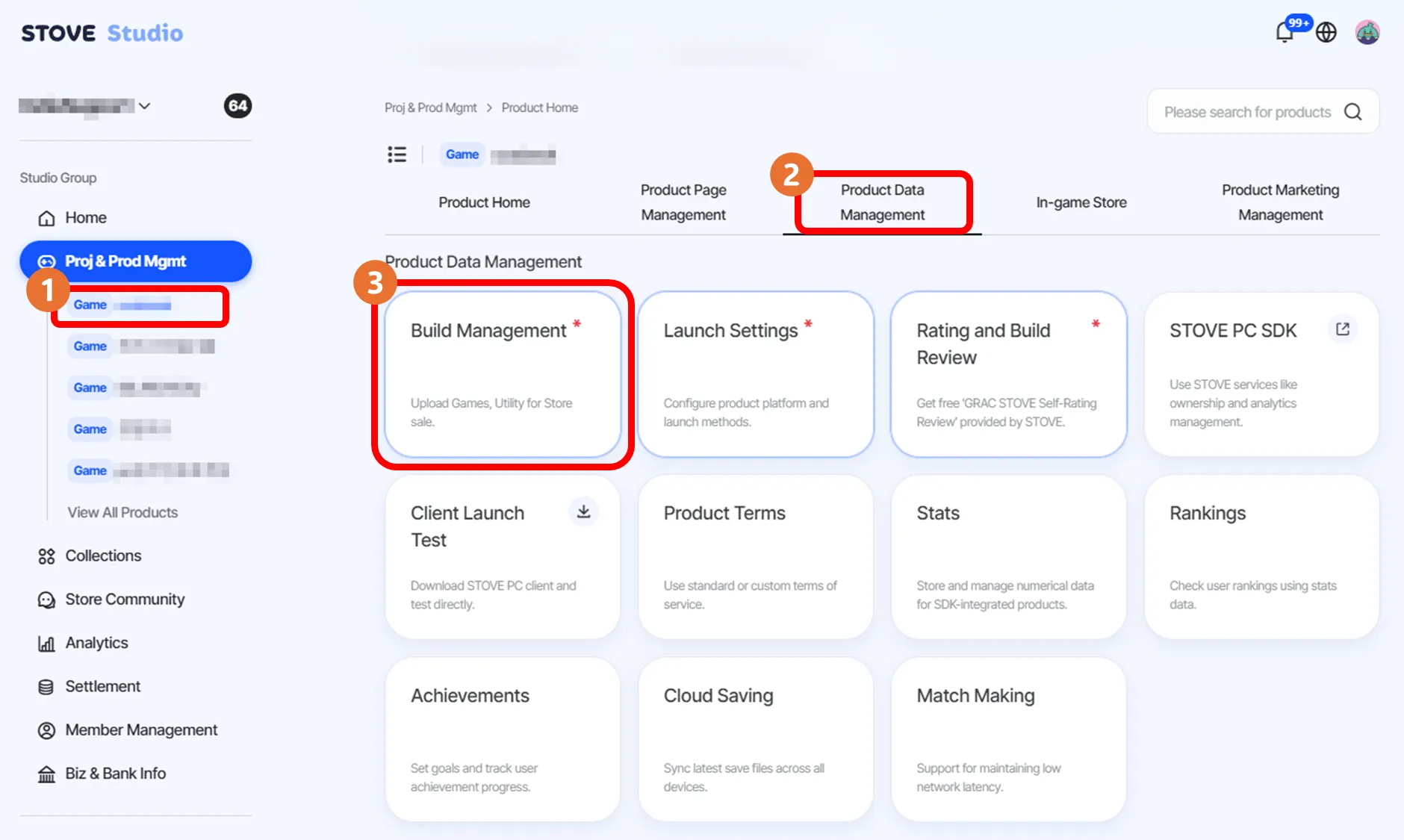
Task: Click the Biz & Bank Info bank icon
Action: 46,774
